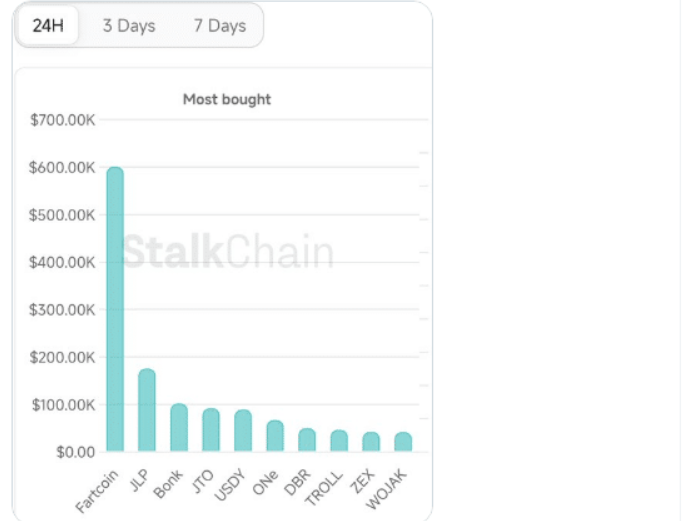Select the ZEX bar
Screen dimensions: 688x521
tap(371, 442)
